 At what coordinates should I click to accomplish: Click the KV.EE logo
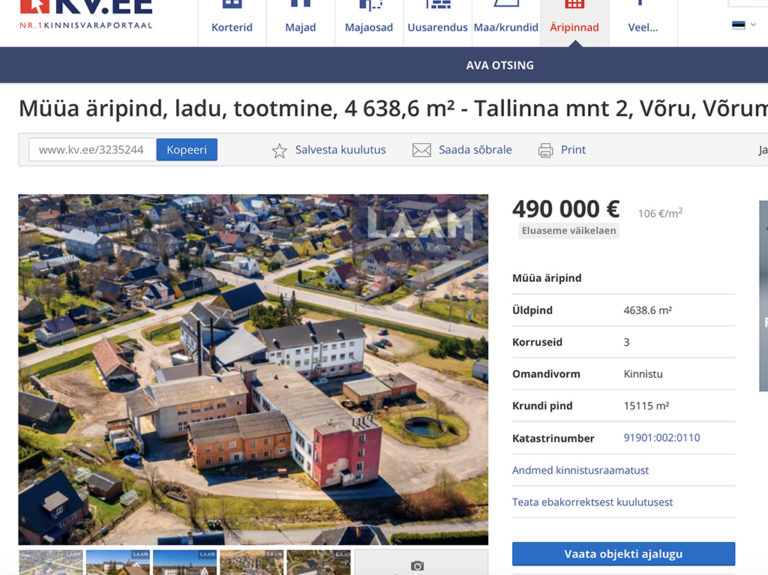click(85, 14)
